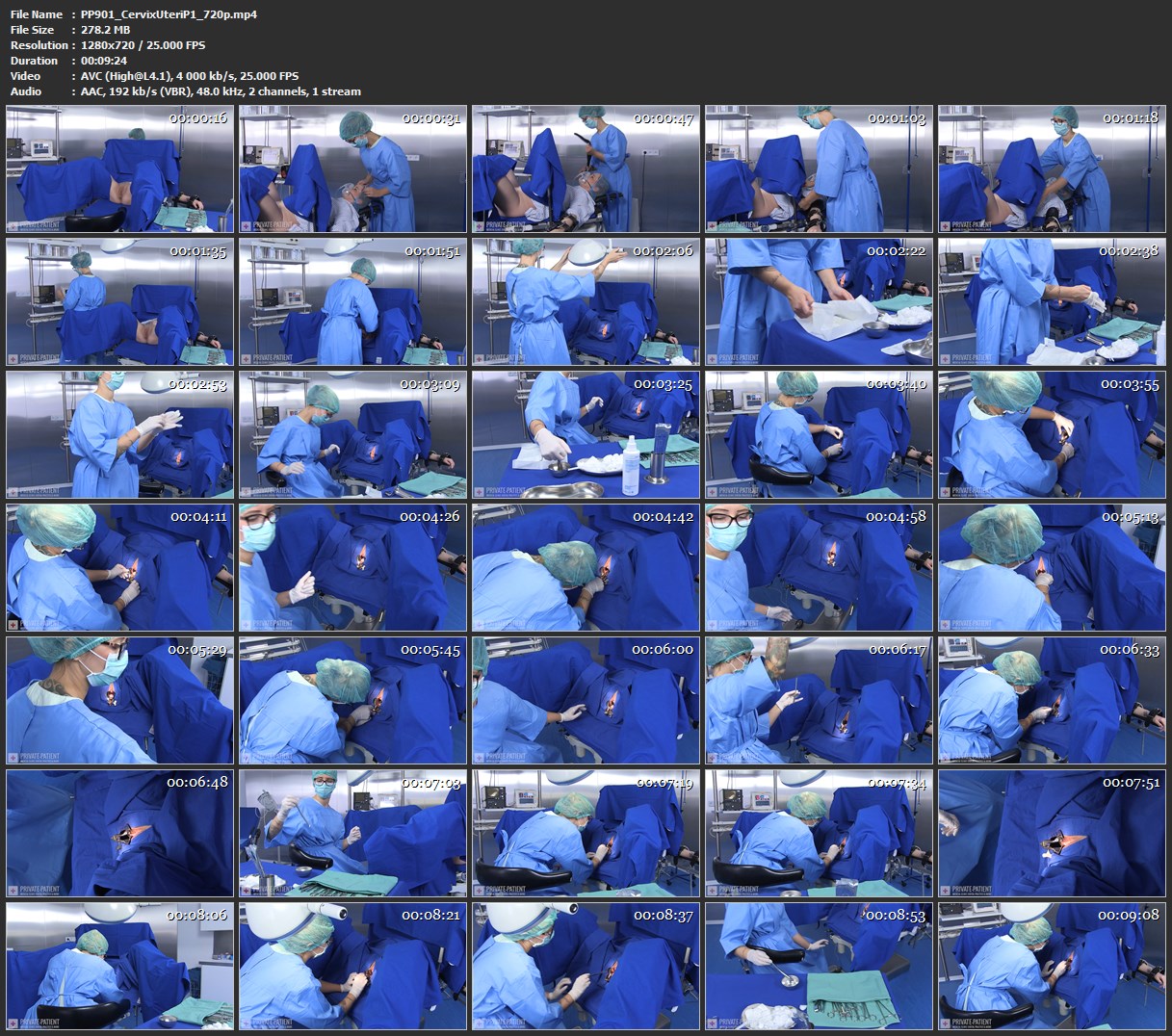Image resolution: width=1172 pixels, height=1036 pixels.
Task: Select the thumbnail at 00:06:00
Action: click(586, 700)
